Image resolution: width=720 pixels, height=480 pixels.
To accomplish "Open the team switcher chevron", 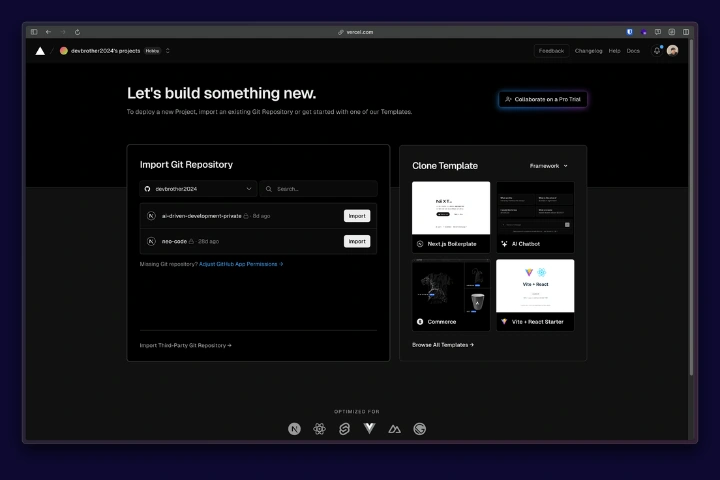I will pos(168,51).
